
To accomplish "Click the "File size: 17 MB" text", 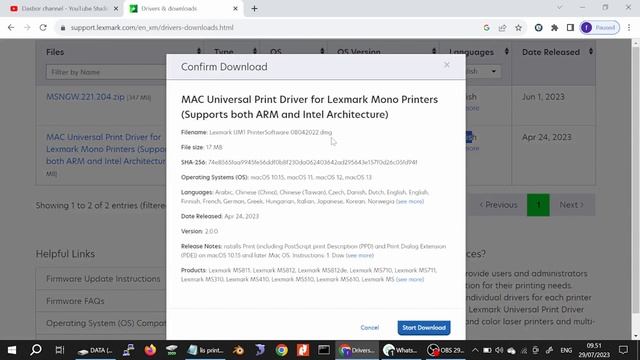I will coord(202,147).
